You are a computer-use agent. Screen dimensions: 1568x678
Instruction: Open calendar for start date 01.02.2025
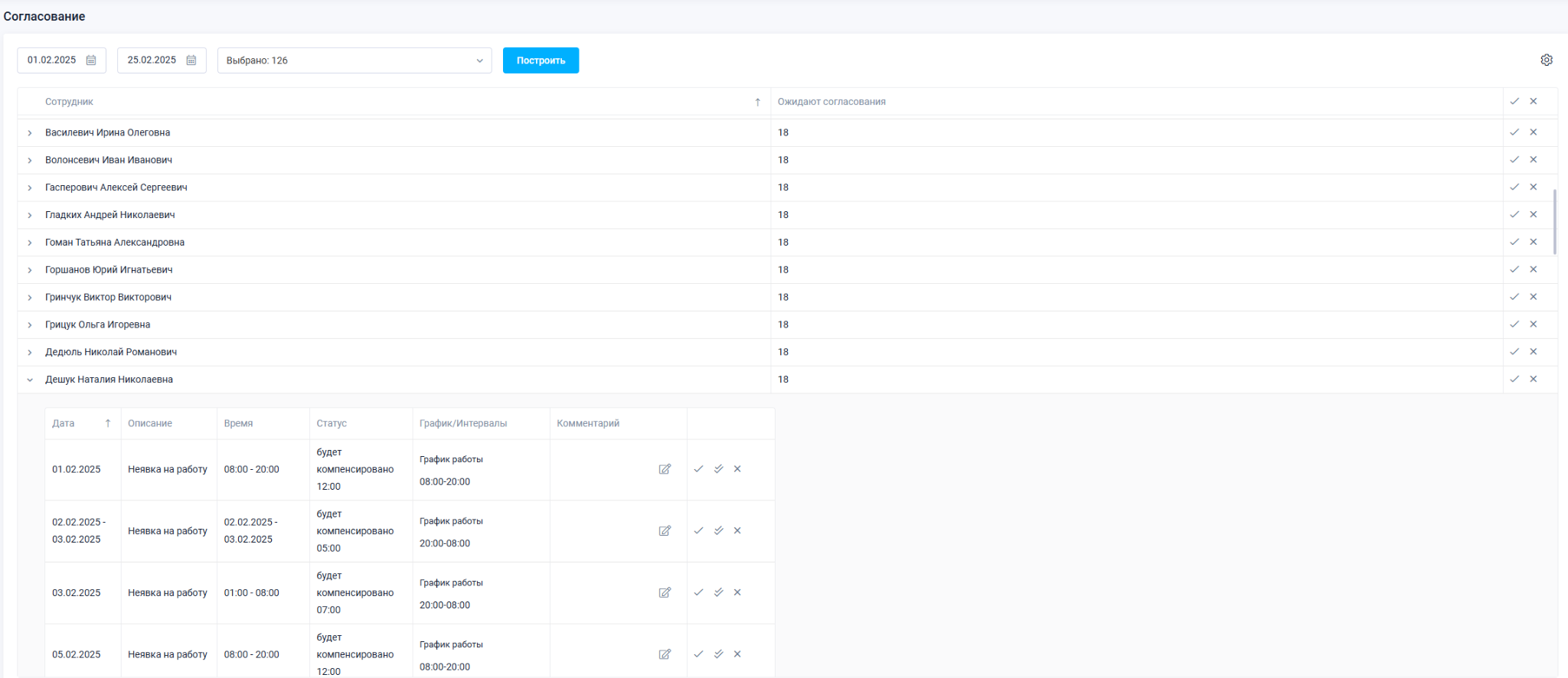click(91, 60)
